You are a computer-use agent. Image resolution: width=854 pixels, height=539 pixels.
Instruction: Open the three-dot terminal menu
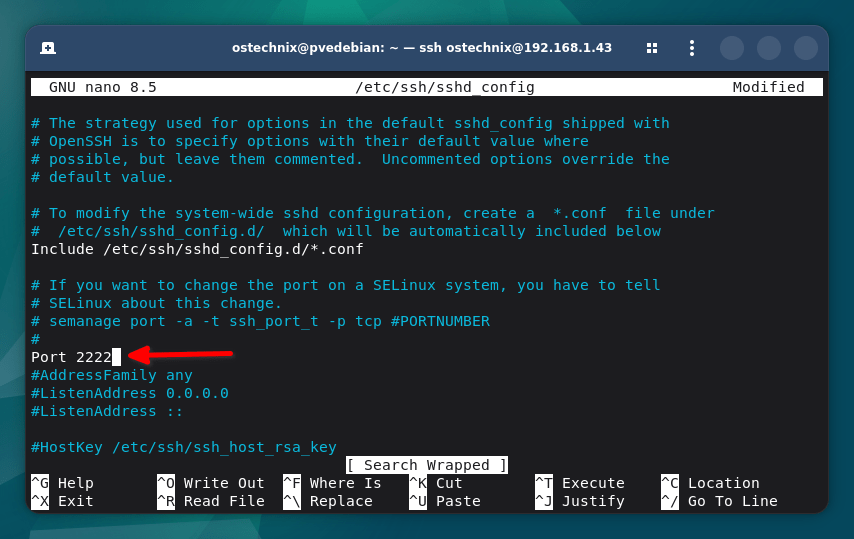691,48
